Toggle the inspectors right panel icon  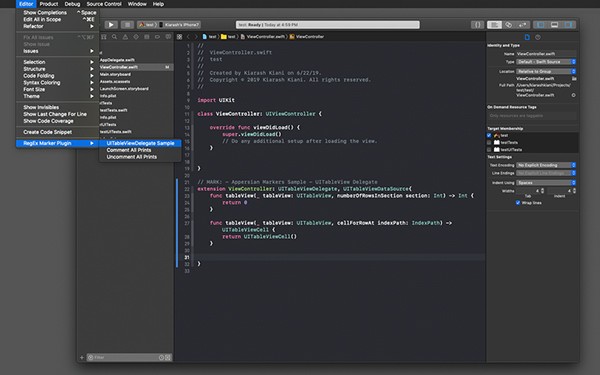pyautogui.click(x=569, y=25)
